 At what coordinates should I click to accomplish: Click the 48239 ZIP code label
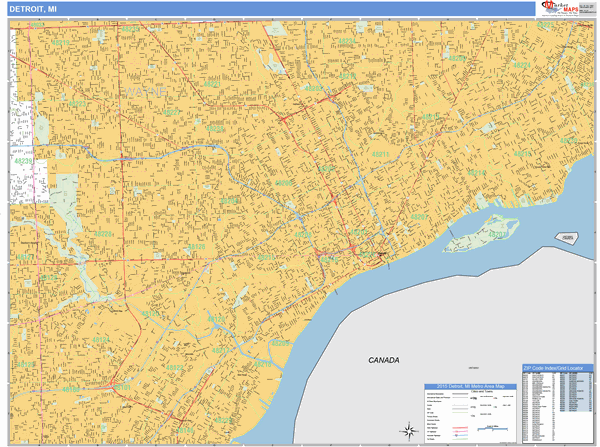24,159
